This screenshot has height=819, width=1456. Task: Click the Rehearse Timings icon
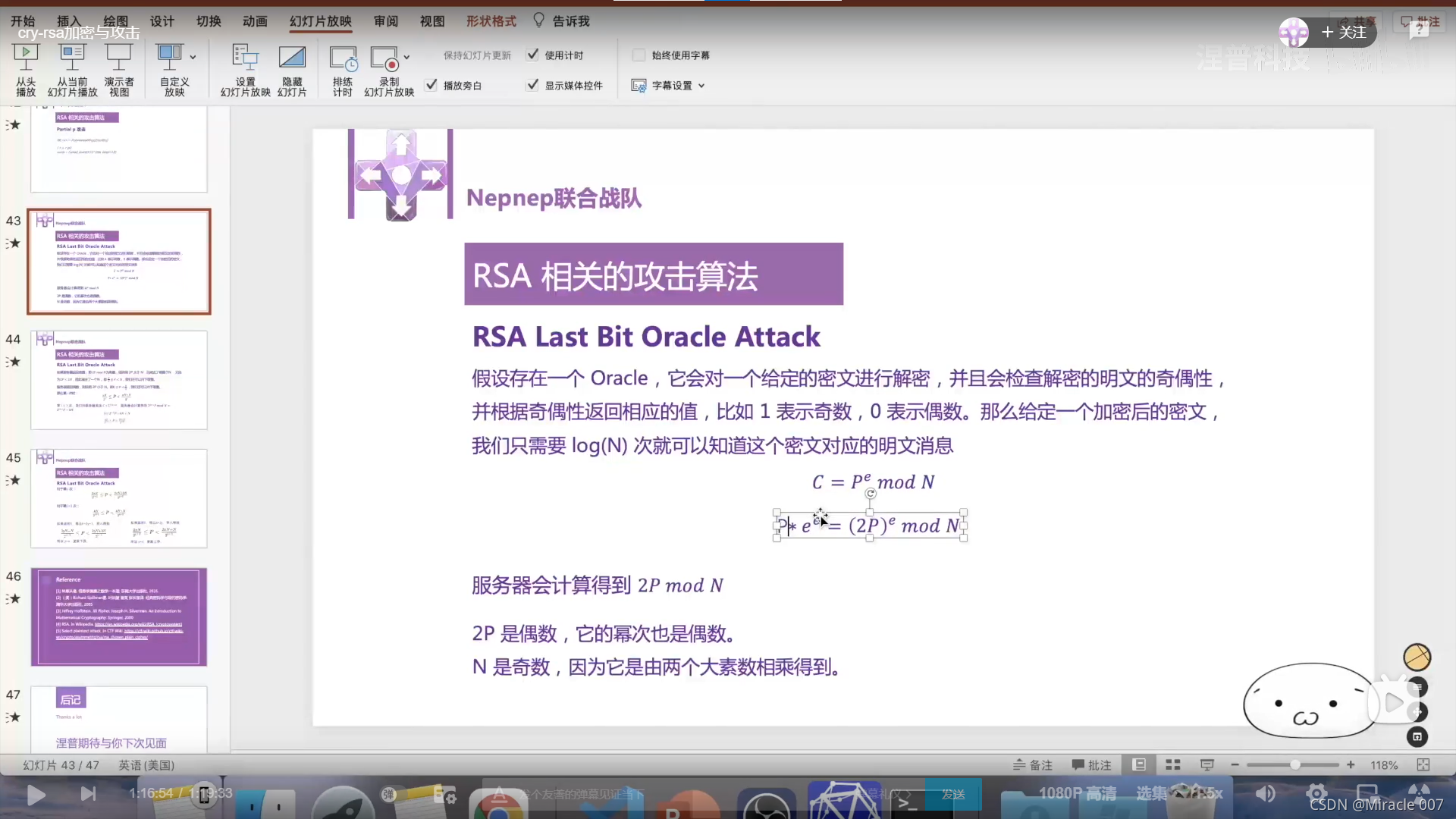343,58
